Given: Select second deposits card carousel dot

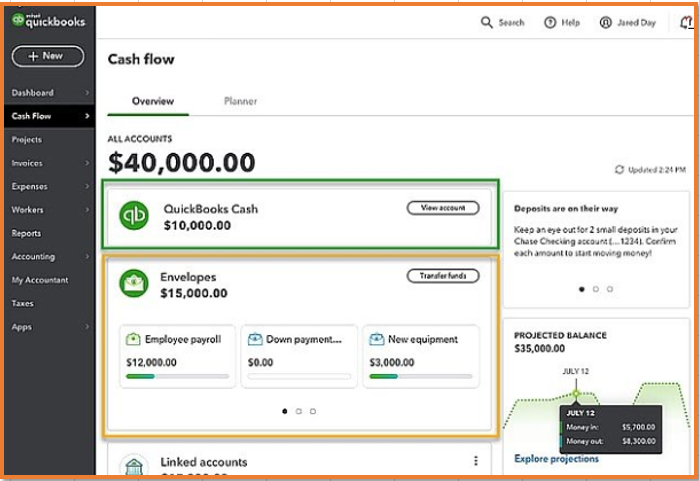Looking at the screenshot, I should [x=596, y=289].
